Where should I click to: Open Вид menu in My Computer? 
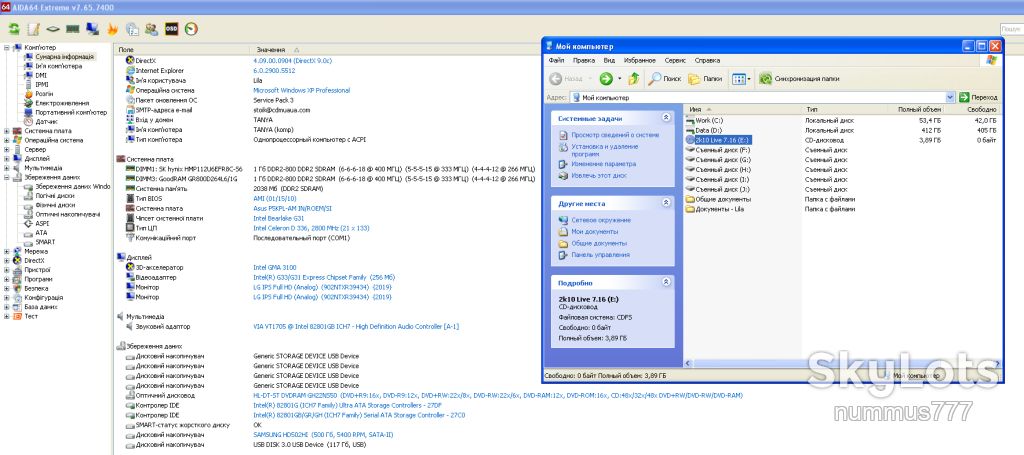(x=609, y=60)
